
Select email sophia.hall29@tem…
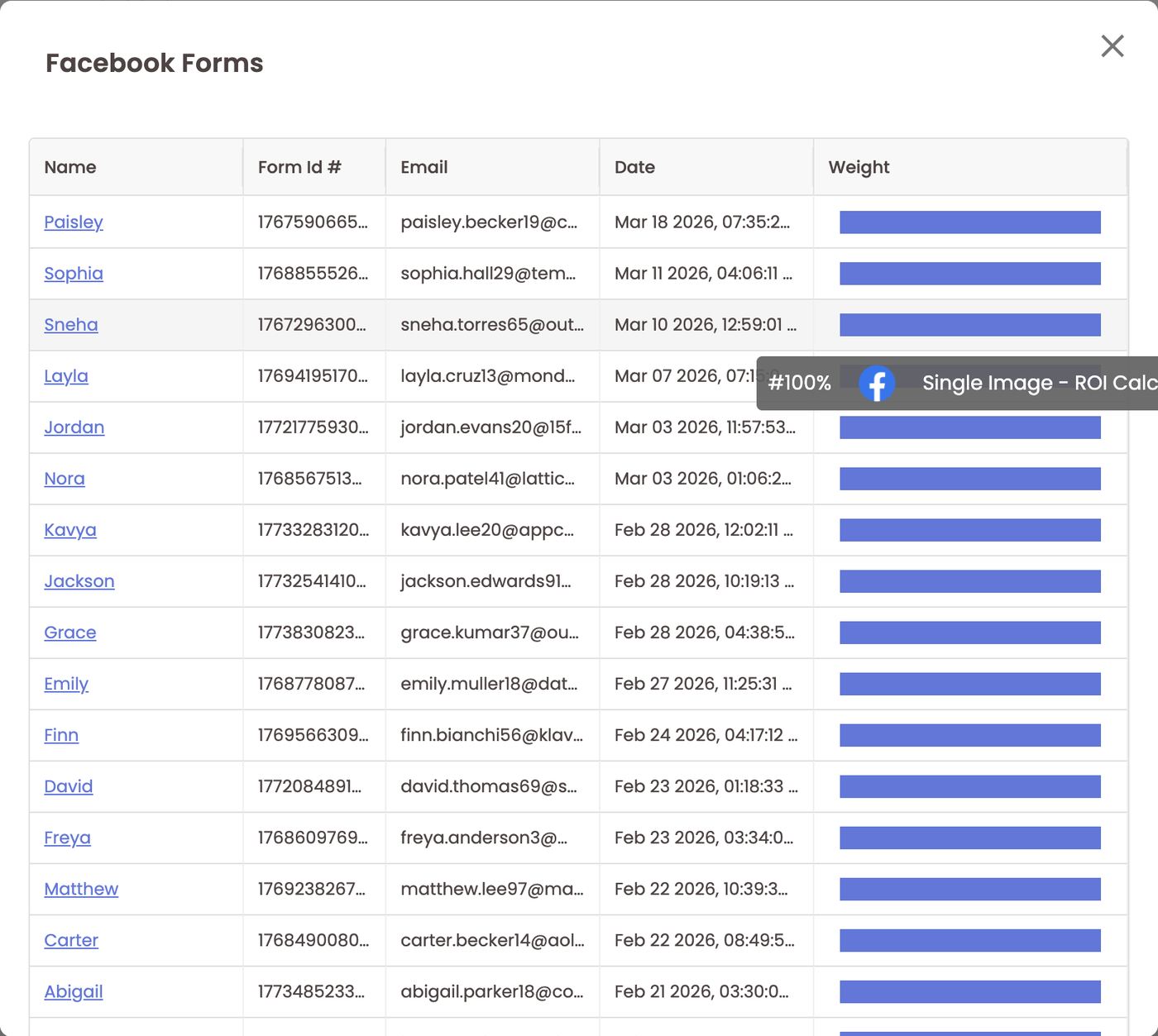click(x=488, y=274)
